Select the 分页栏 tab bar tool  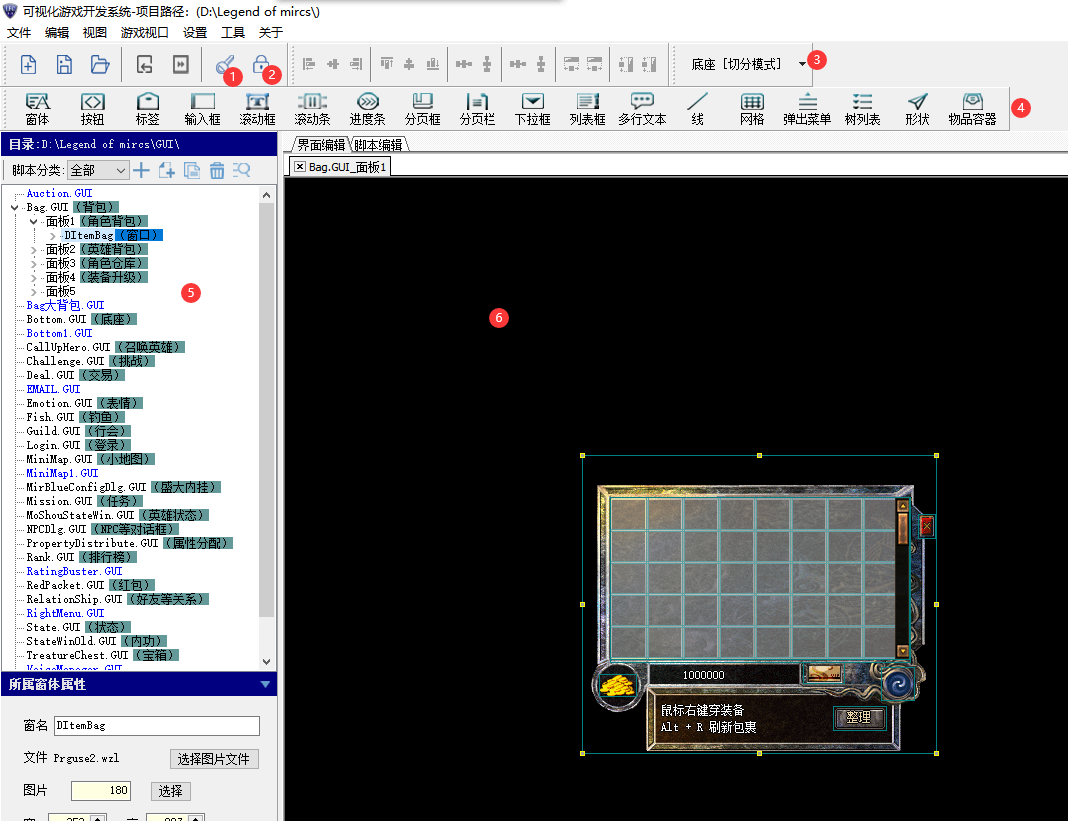tap(477, 109)
